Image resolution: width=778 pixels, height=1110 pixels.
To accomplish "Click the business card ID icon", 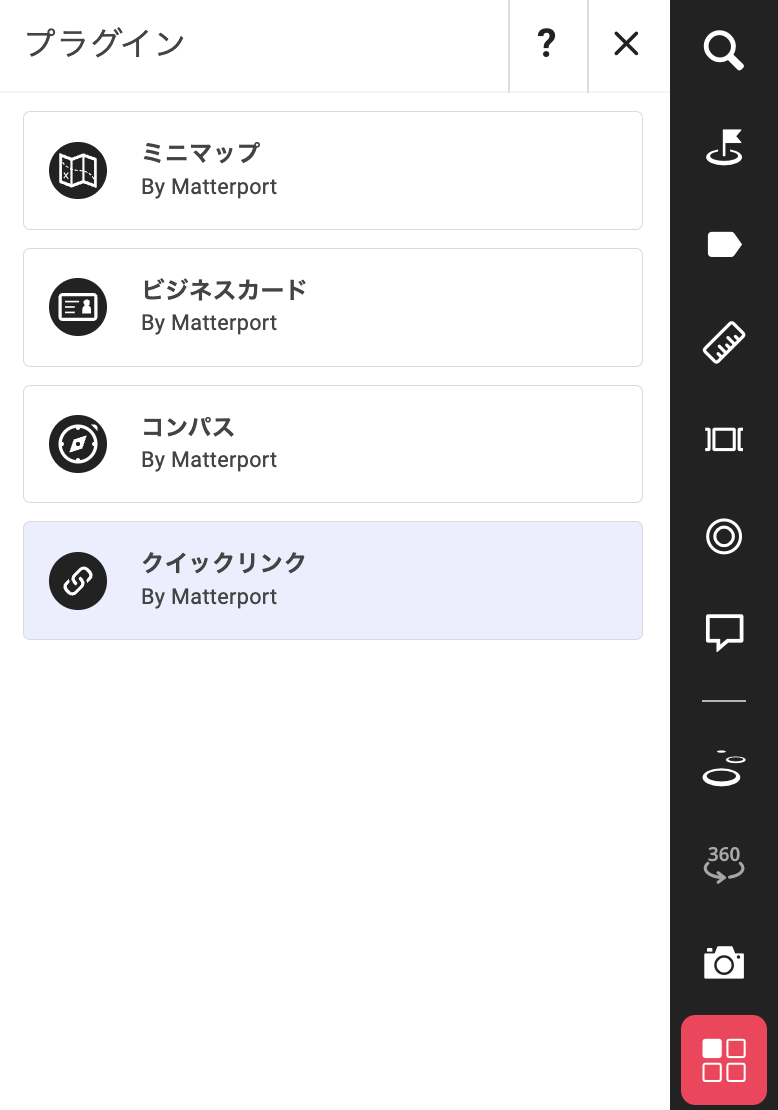I will click(x=78, y=307).
